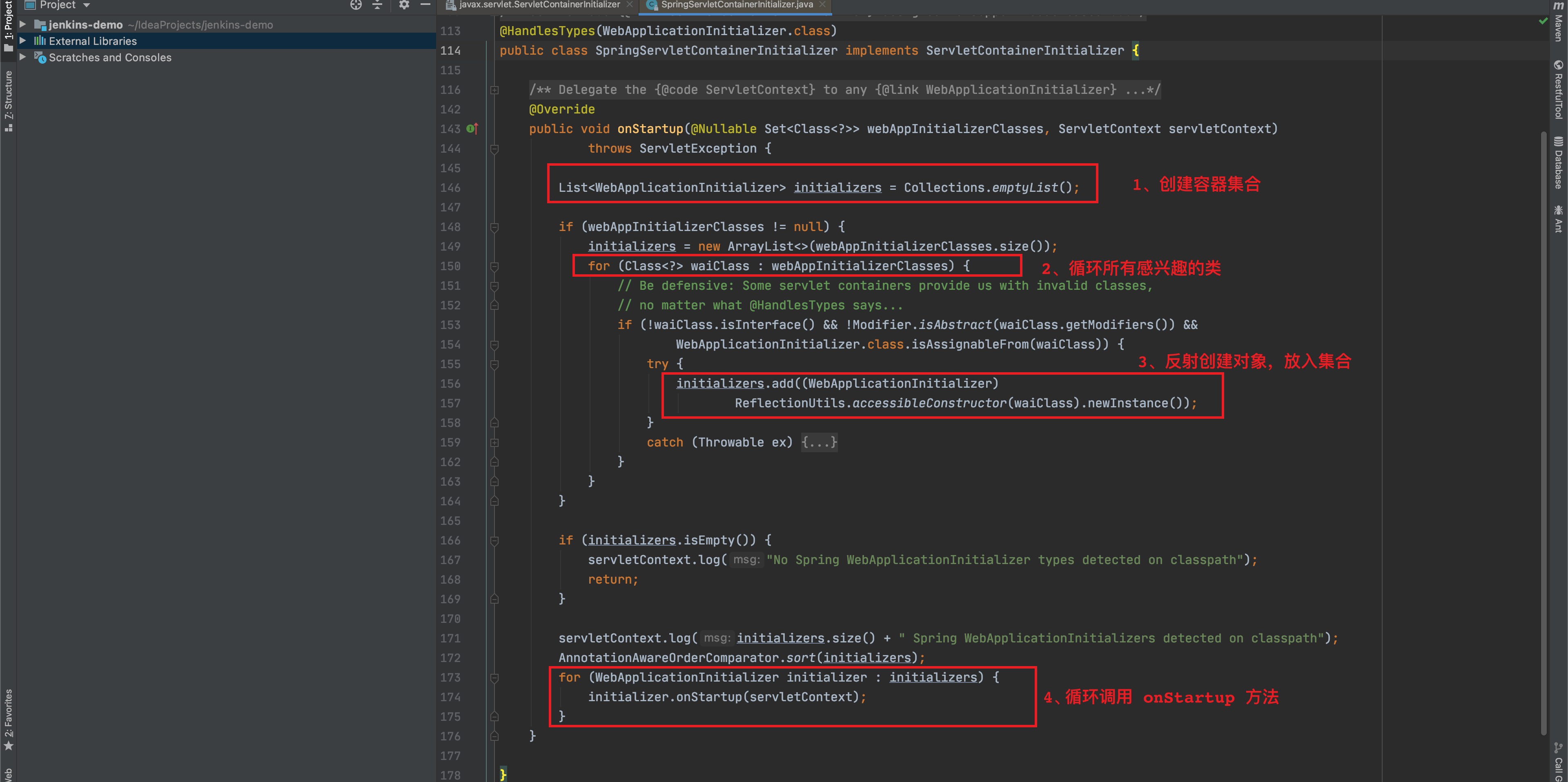Click ServletException on the throws line
The image size is (1568, 782).
tap(697, 149)
